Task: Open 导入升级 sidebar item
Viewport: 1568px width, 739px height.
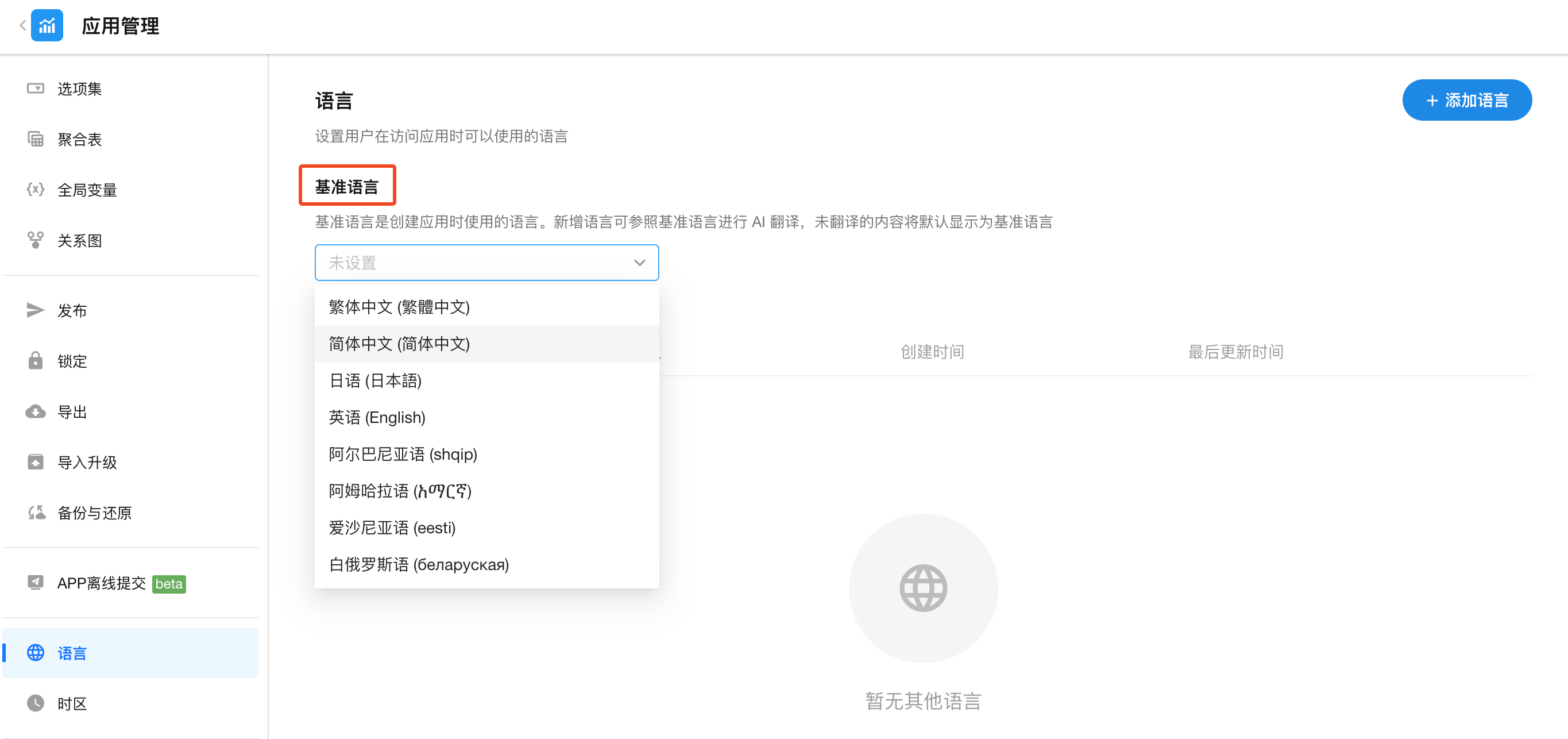Action: pos(87,463)
